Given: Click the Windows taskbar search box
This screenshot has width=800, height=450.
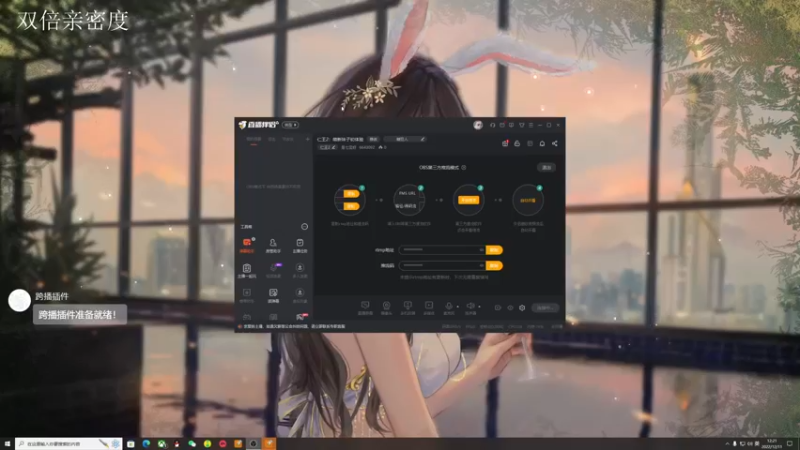Looking at the screenshot, I should coord(68,444).
